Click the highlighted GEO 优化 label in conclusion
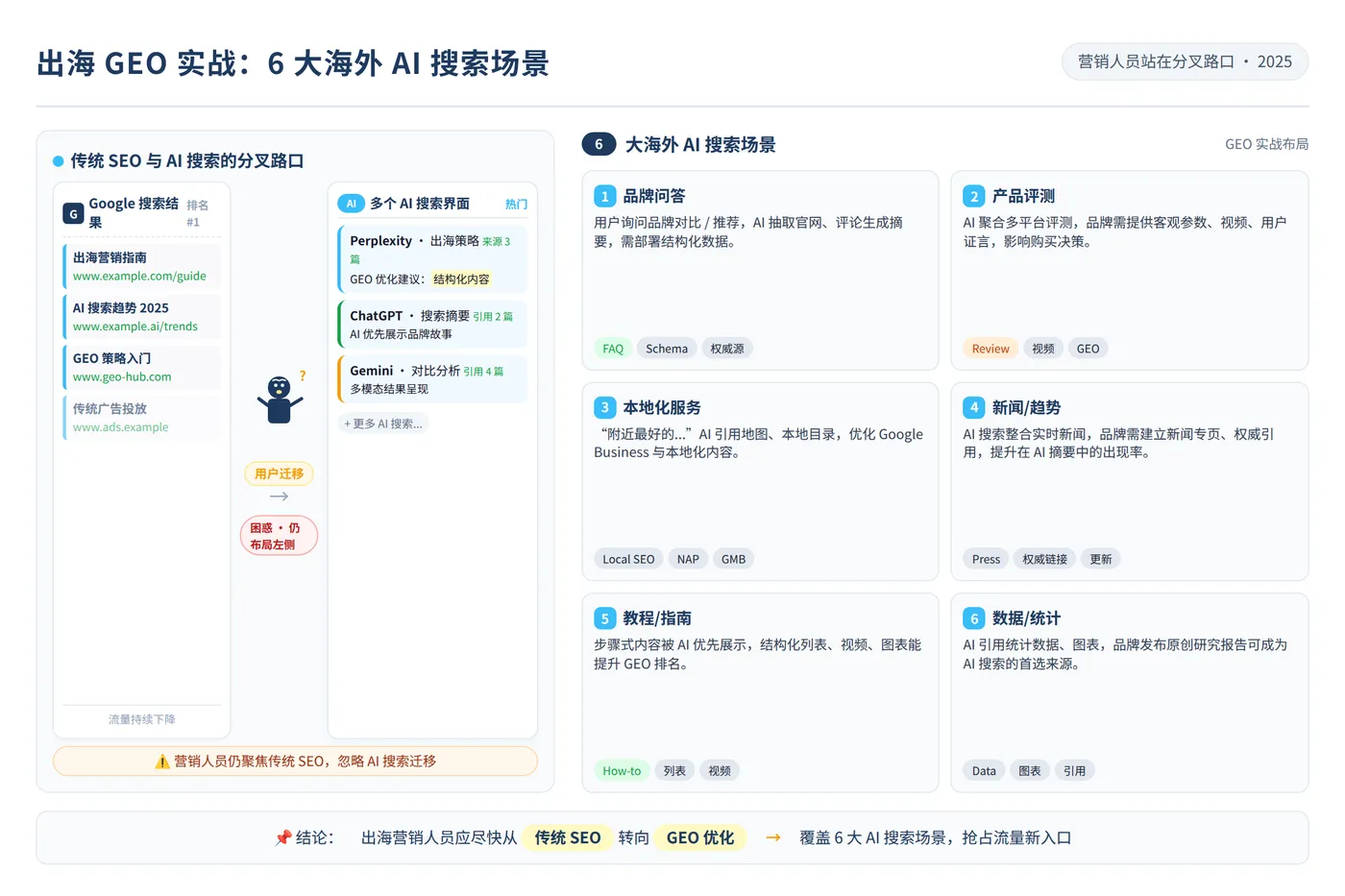Image resolution: width=1345 pixels, height=896 pixels. point(700,838)
